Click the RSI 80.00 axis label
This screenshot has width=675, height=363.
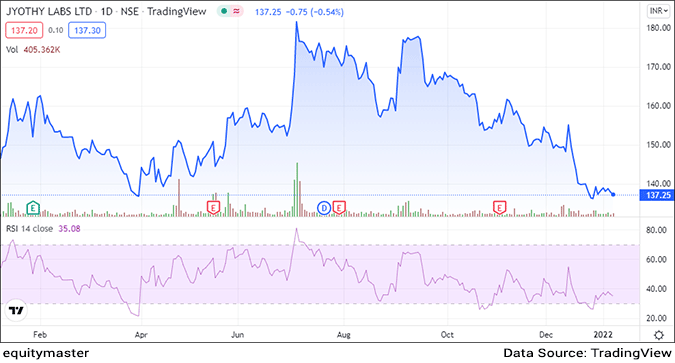tap(656, 230)
